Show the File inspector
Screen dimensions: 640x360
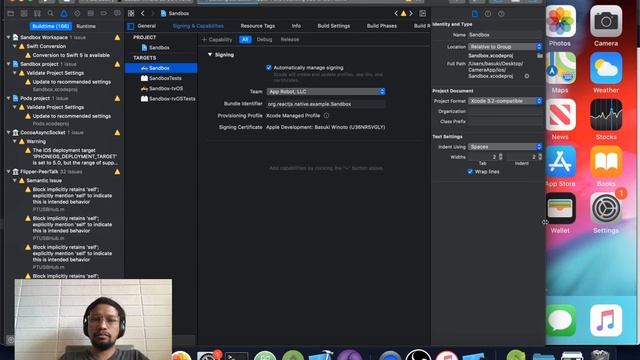475,14
